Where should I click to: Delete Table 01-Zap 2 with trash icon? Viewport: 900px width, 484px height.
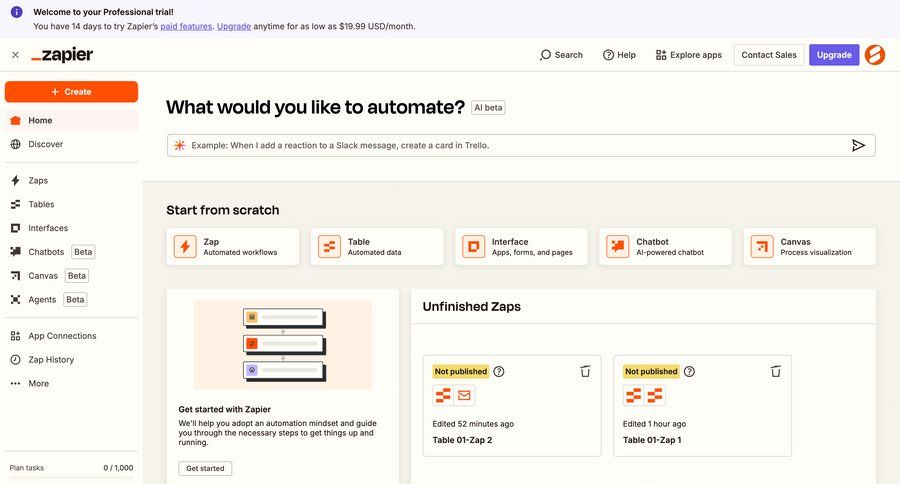[585, 371]
